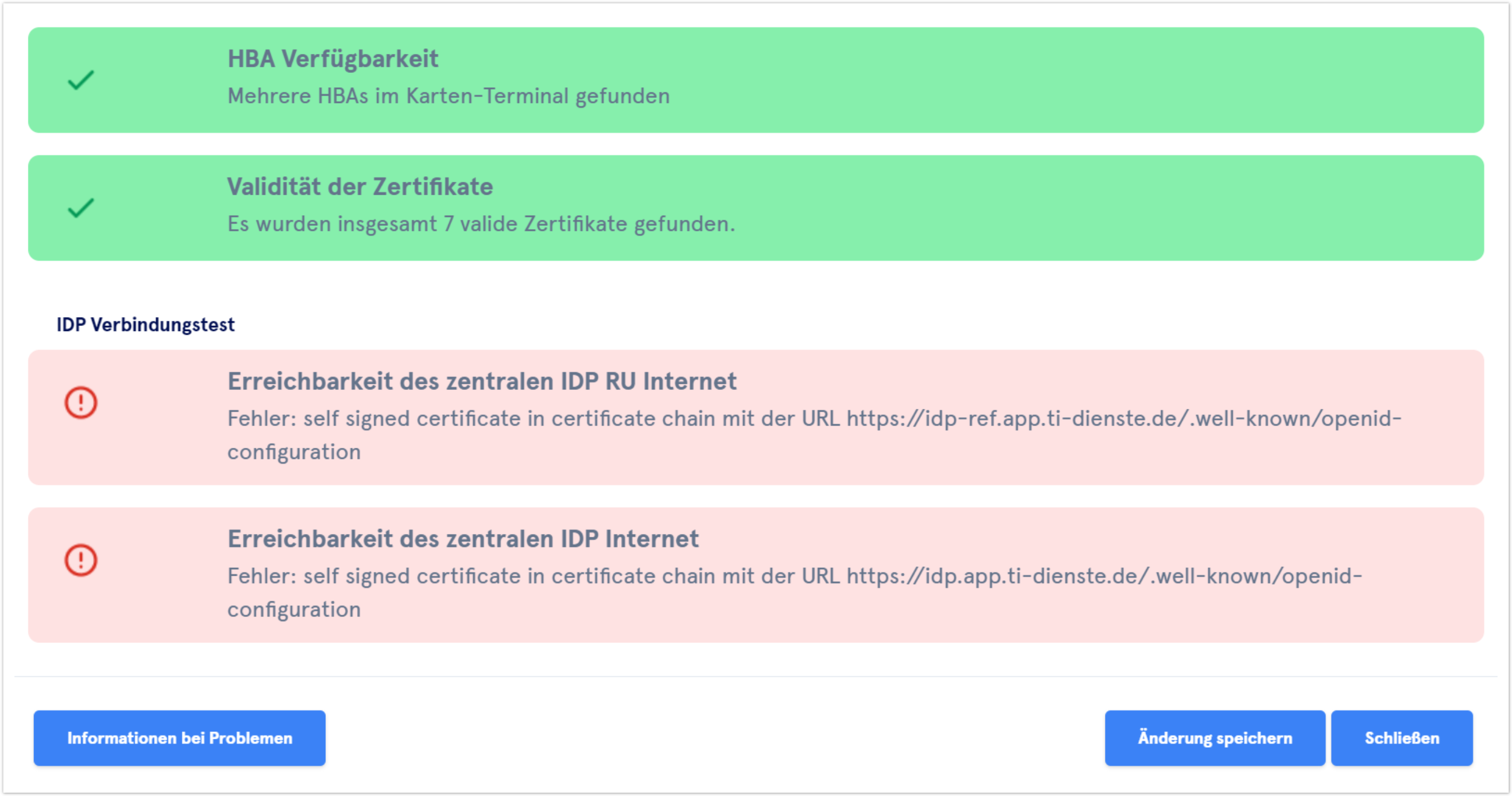Screen dimensions: 1512x796
Task: Click the red warning icon beside zentralen IDP Internet
Action: coord(81,560)
